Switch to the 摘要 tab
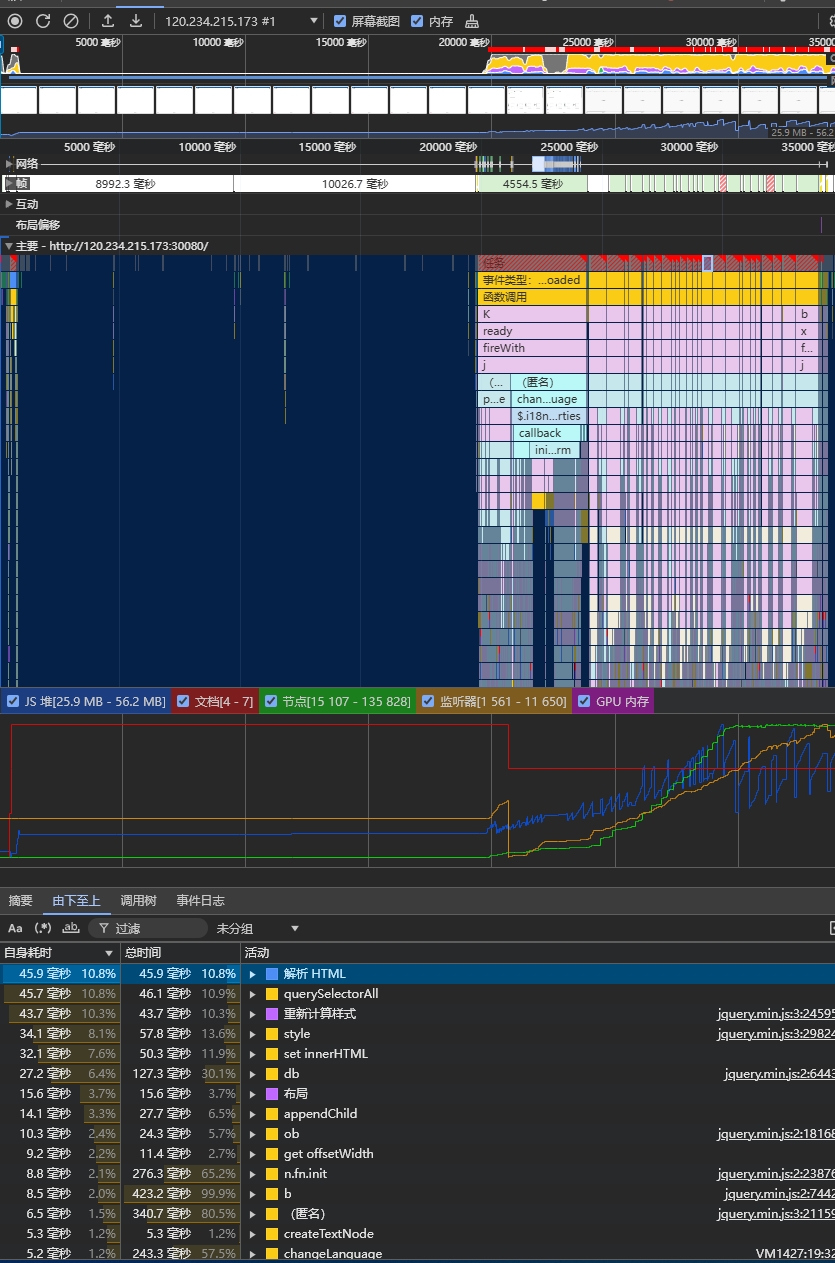The height and width of the screenshot is (1263, 835). pos(21,900)
